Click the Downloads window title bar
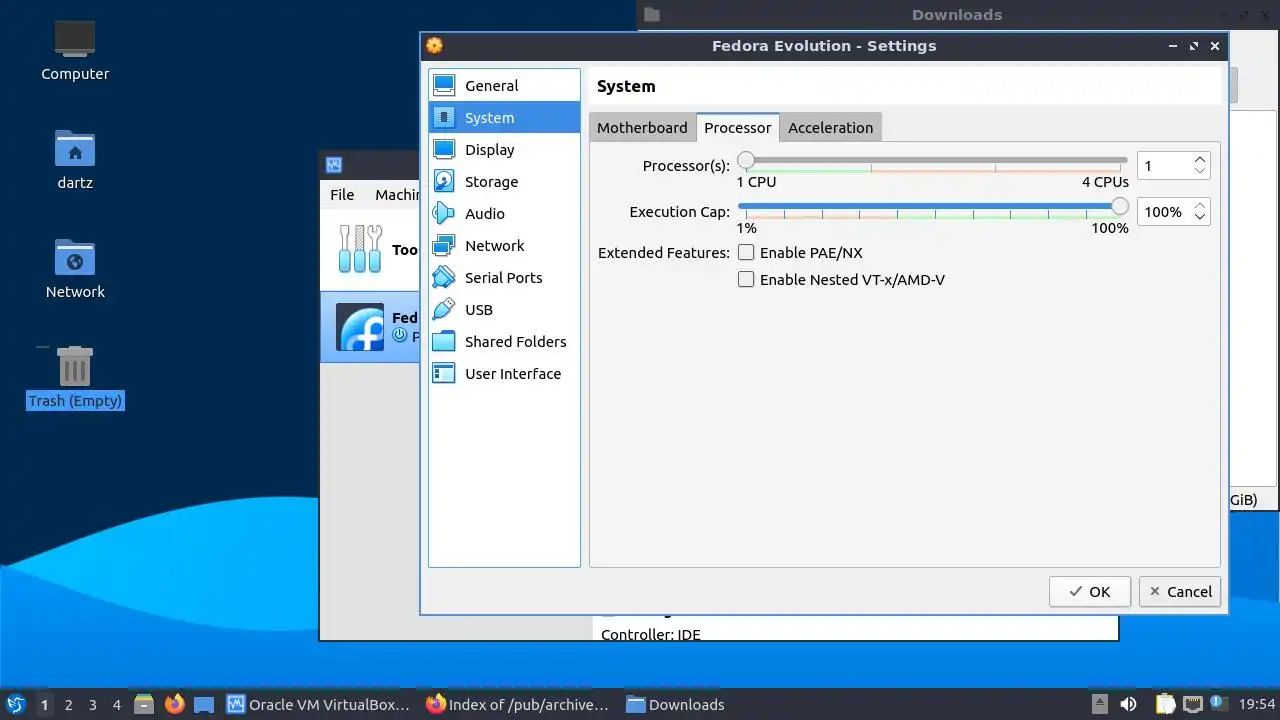This screenshot has height=720, width=1280. pos(957,14)
